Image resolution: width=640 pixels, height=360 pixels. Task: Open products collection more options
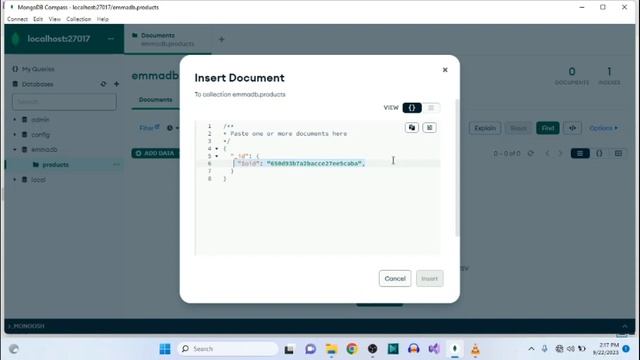[x=116, y=164]
